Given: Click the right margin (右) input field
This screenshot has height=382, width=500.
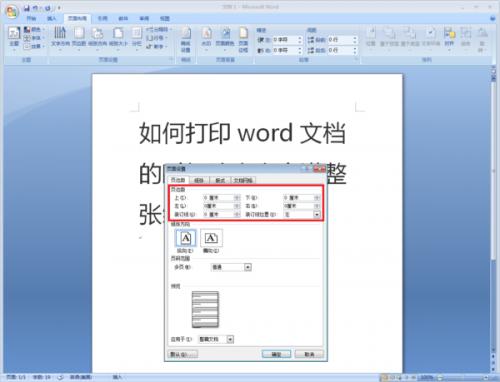Looking at the screenshot, I should (301, 206).
